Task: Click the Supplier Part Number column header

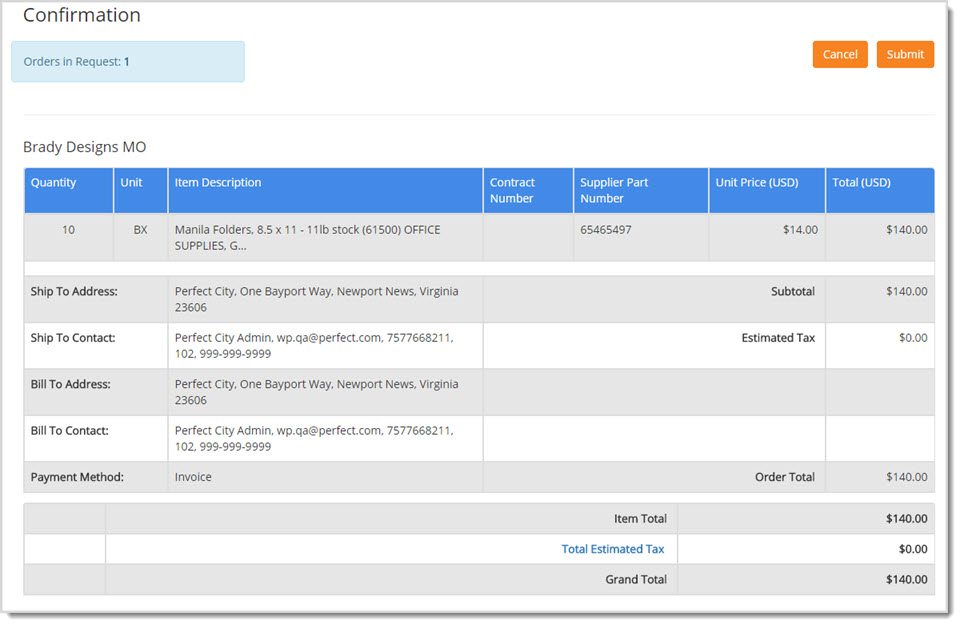Action: pos(640,190)
